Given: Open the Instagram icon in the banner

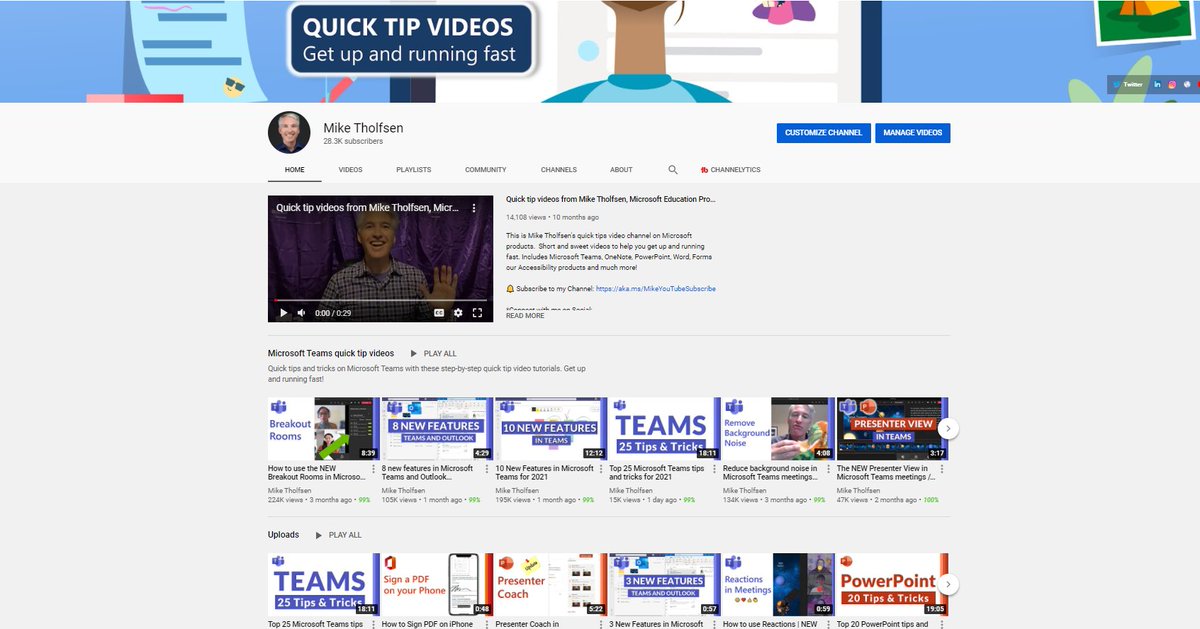Looking at the screenshot, I should tap(1172, 84).
